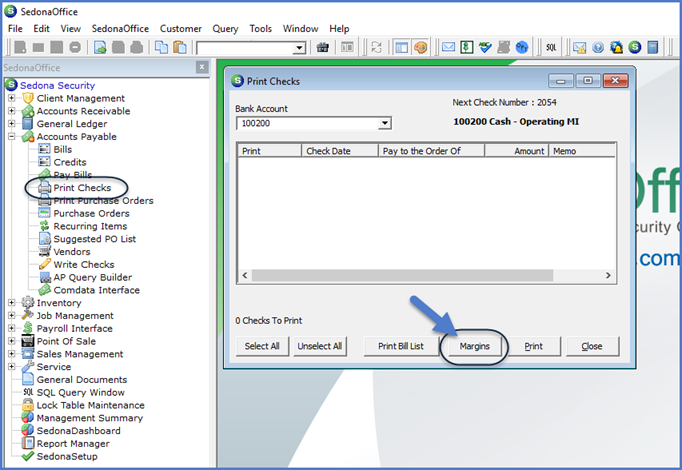Click the navigation pane layout toolbar icon
Image resolution: width=682 pixels, height=470 pixels.
pos(401,47)
